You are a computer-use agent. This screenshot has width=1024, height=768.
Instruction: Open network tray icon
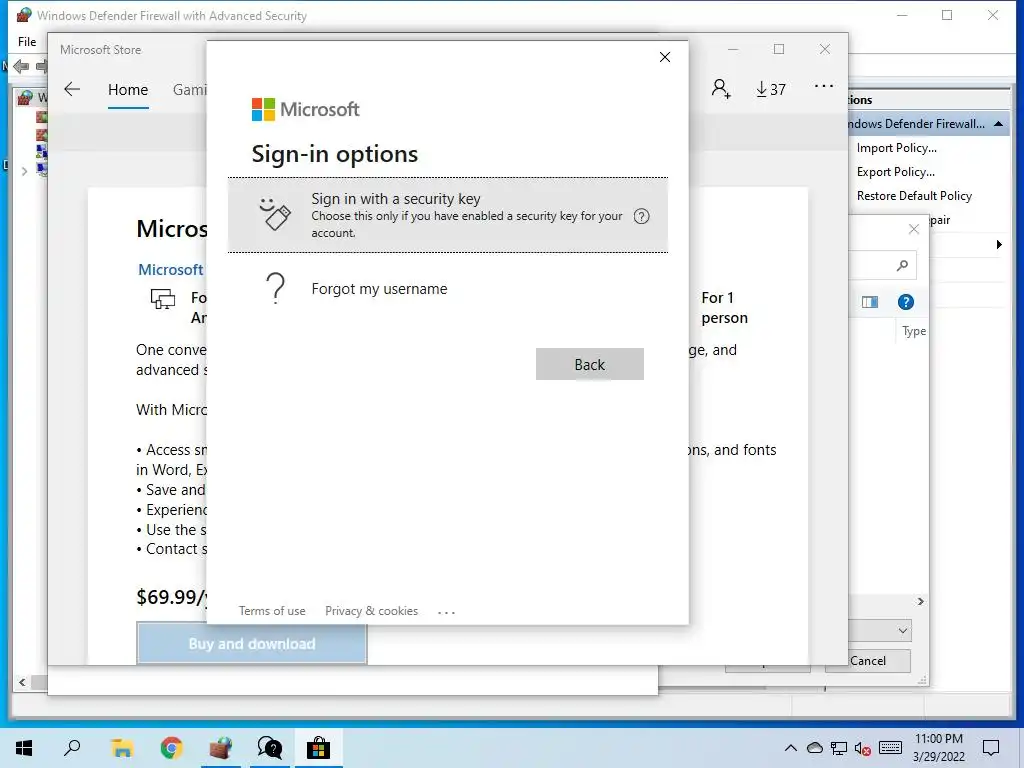pyautogui.click(x=839, y=748)
